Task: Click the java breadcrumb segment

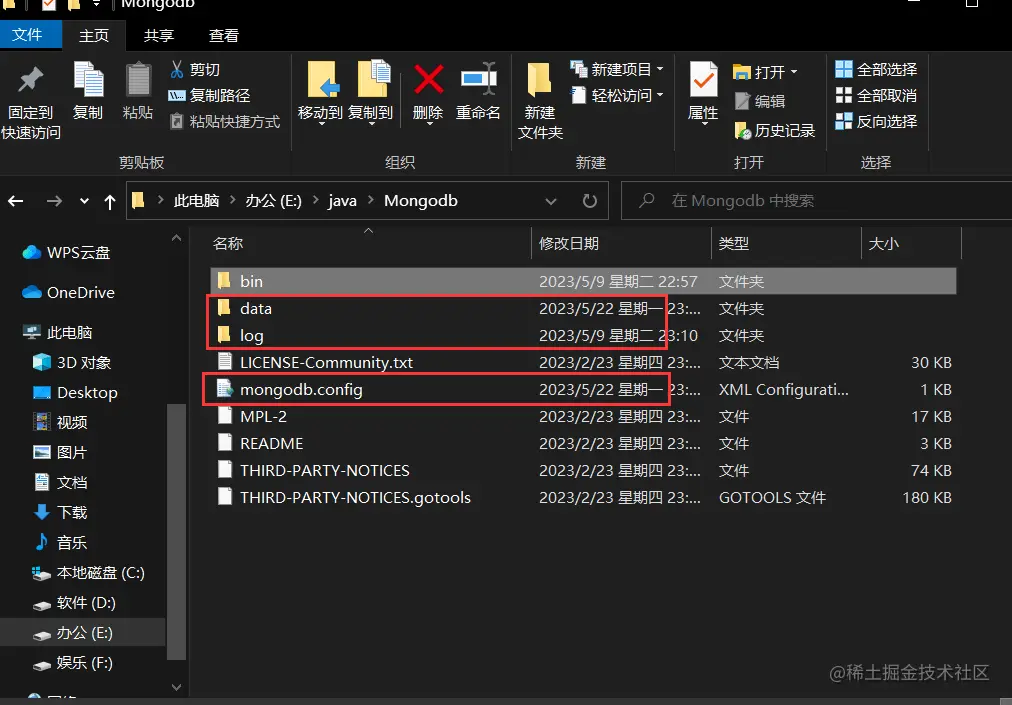Action: pos(342,201)
